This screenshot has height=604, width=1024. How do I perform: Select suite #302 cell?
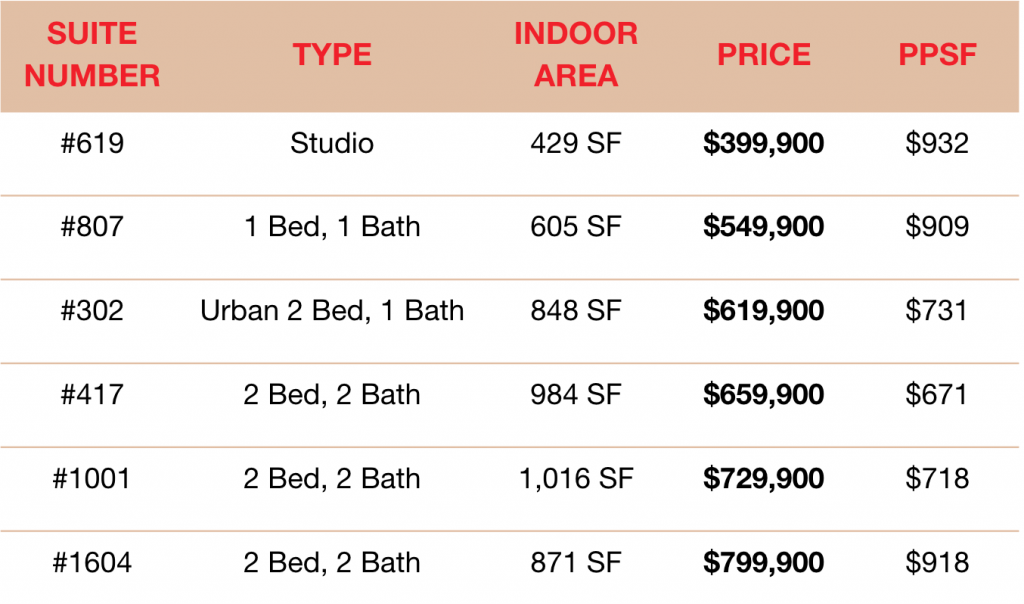(92, 311)
